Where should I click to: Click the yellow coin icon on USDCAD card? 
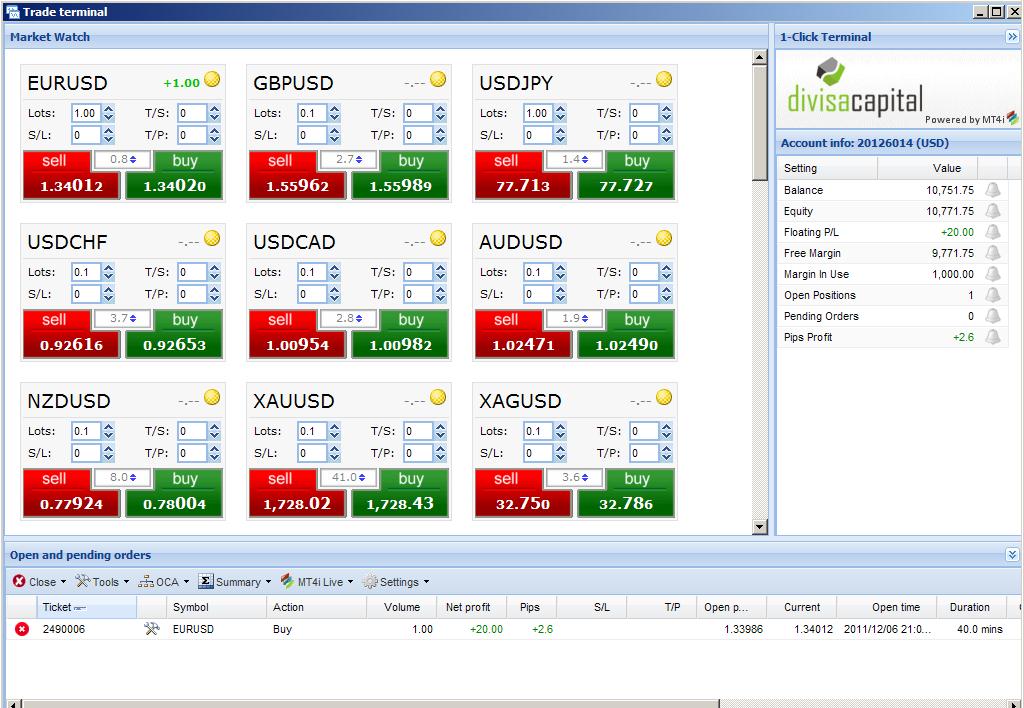click(x=438, y=238)
